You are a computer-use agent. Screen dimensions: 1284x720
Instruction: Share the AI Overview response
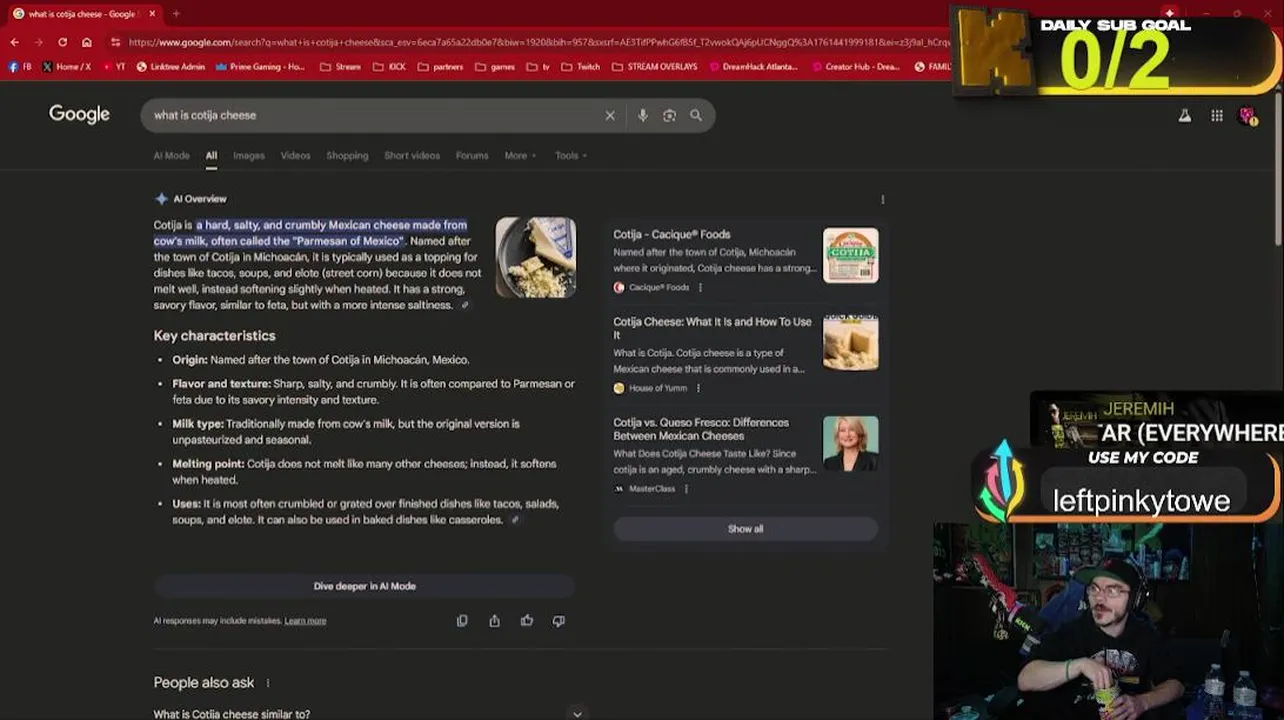494,621
